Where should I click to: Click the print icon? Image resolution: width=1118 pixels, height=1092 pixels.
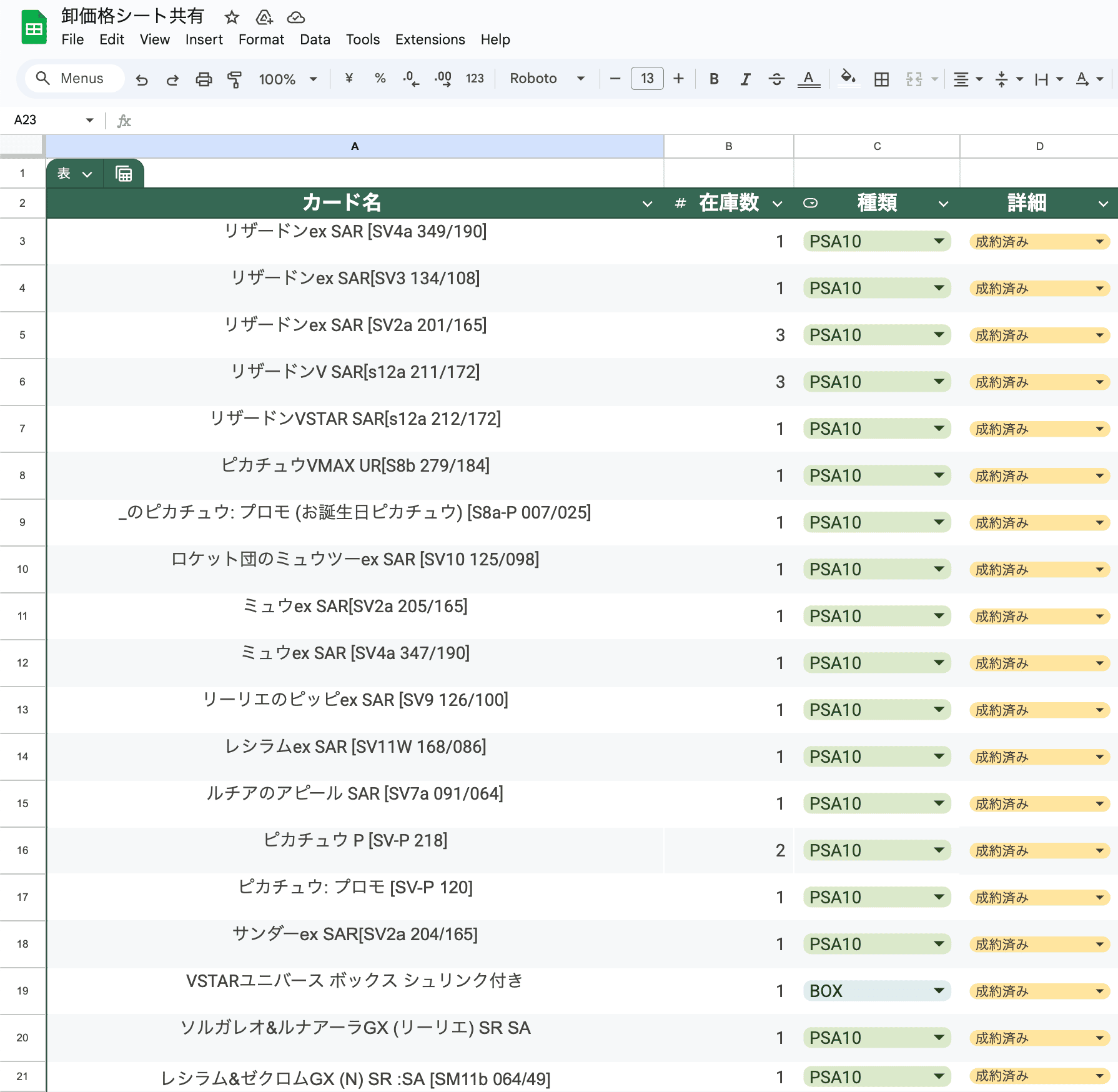click(x=204, y=79)
